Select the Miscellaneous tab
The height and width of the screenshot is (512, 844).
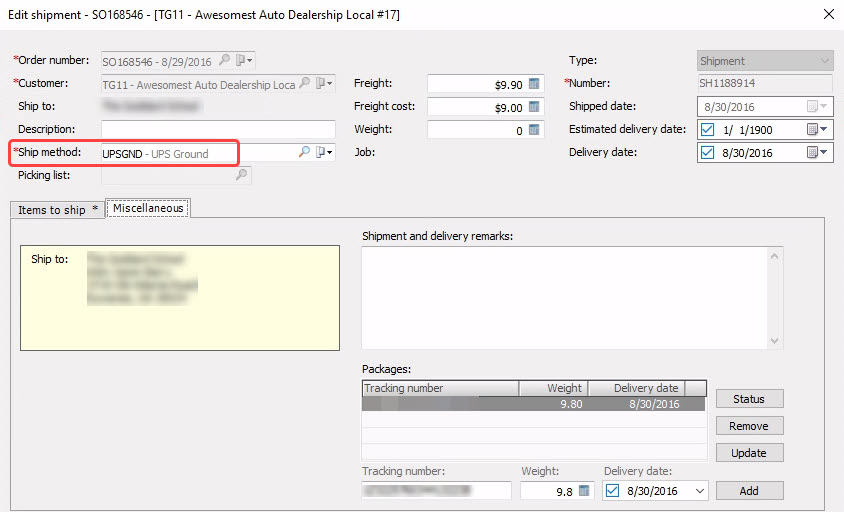coord(148,208)
